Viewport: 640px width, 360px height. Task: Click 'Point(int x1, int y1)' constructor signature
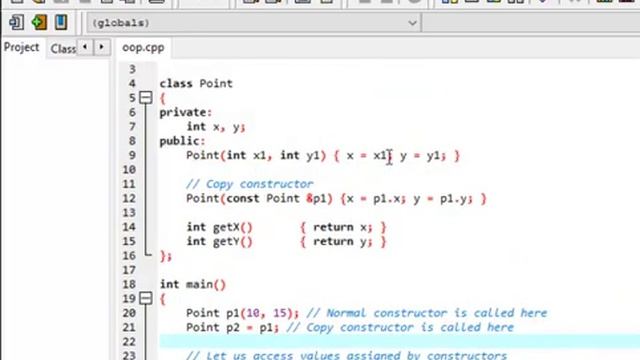[256, 156]
